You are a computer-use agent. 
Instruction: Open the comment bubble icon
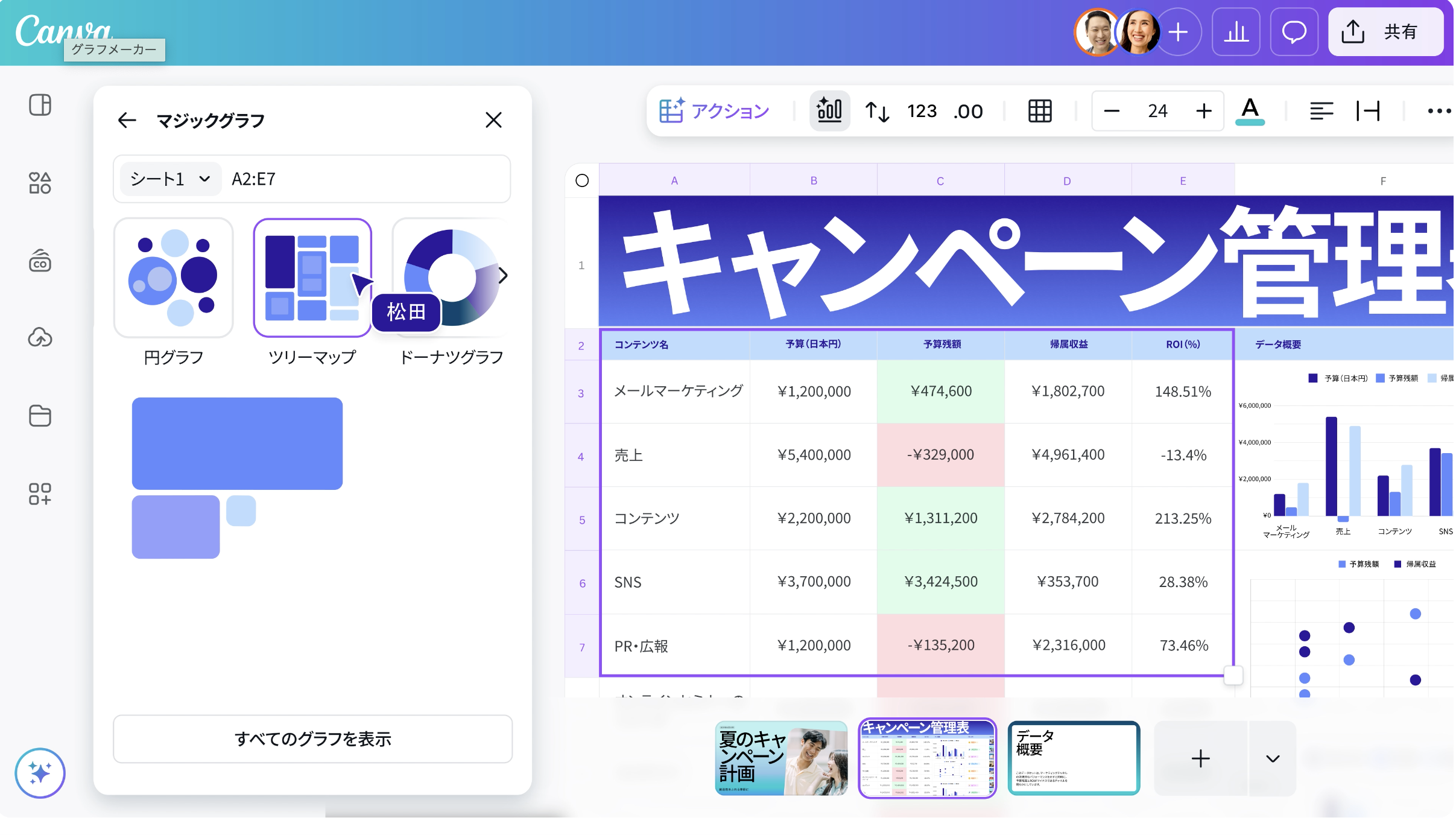tap(1294, 32)
